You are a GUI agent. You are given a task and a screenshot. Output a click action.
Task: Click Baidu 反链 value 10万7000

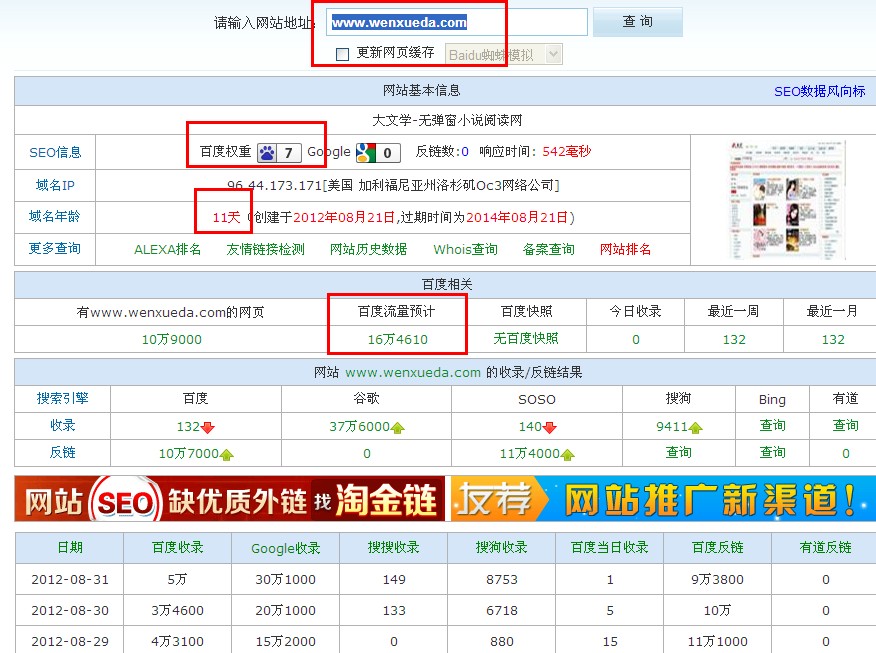coord(189,454)
